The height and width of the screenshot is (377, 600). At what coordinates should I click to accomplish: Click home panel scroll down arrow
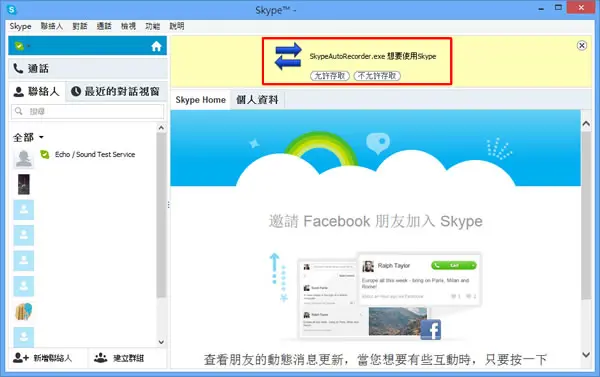point(586,355)
